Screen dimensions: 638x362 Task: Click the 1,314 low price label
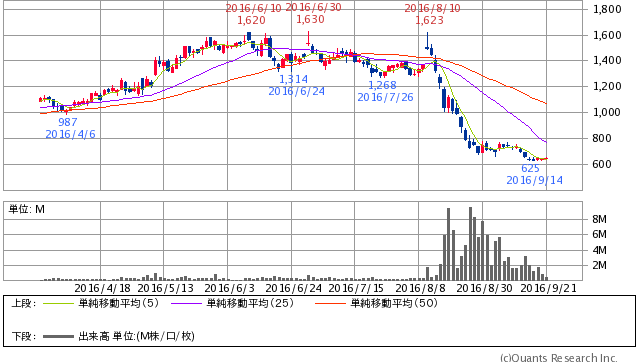(293, 79)
